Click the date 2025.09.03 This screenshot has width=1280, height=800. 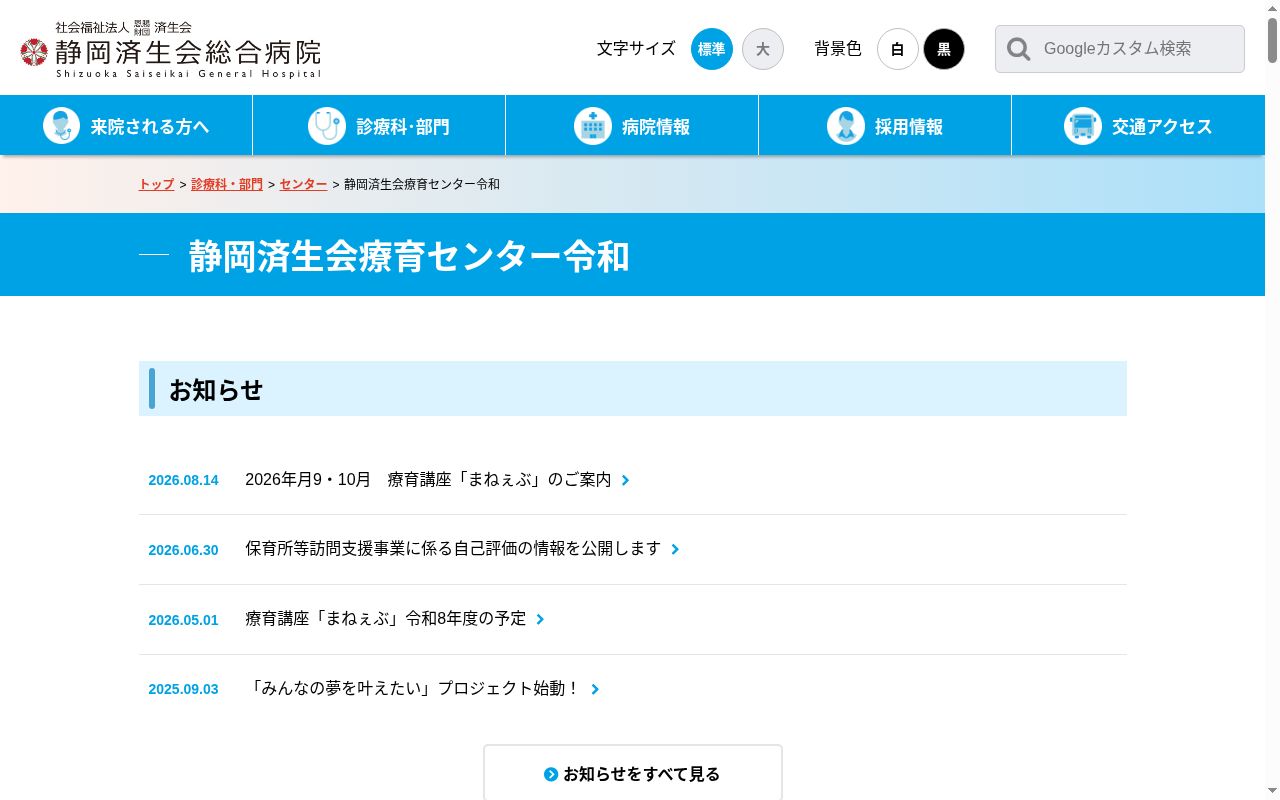183,689
